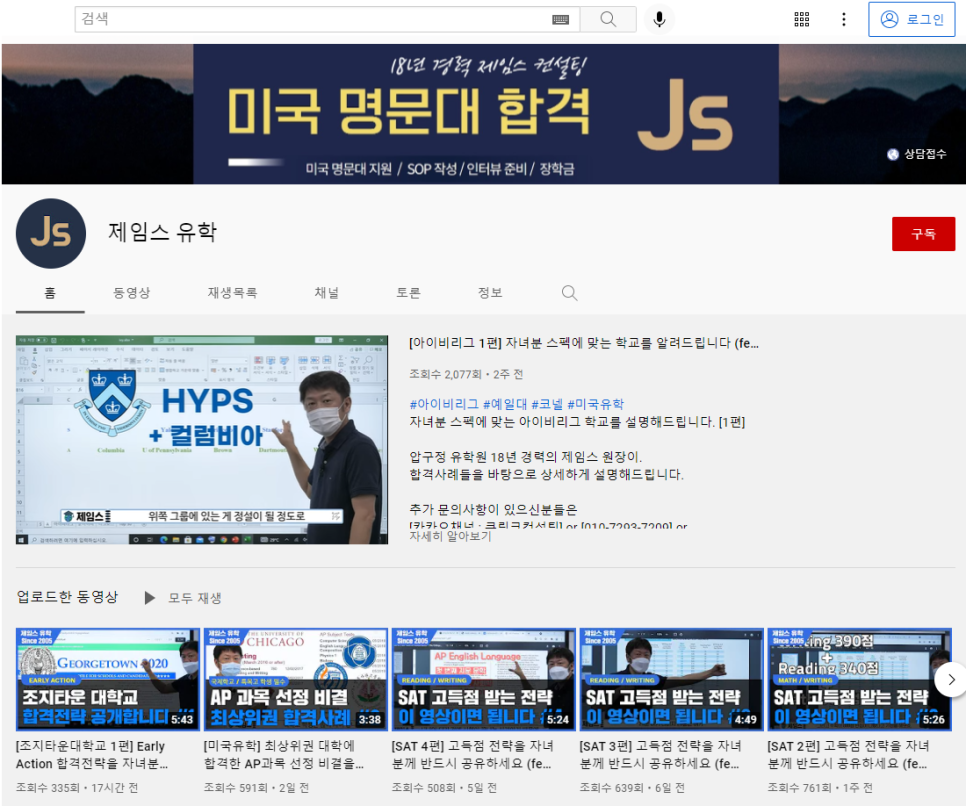Click the channel search magnifier icon
This screenshot has height=806, width=966.
(x=569, y=293)
